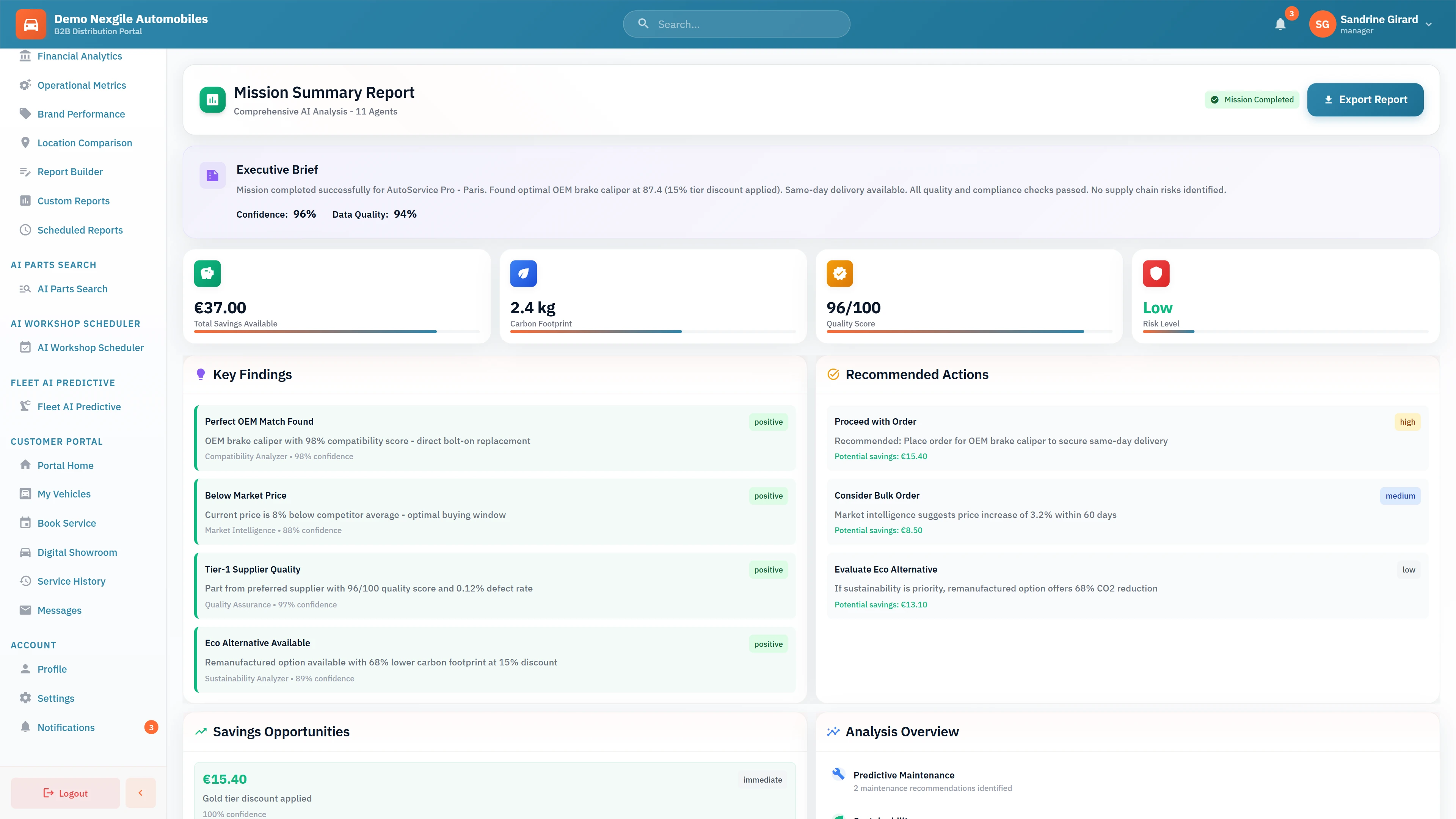Switch to Brand Performance

(81, 114)
